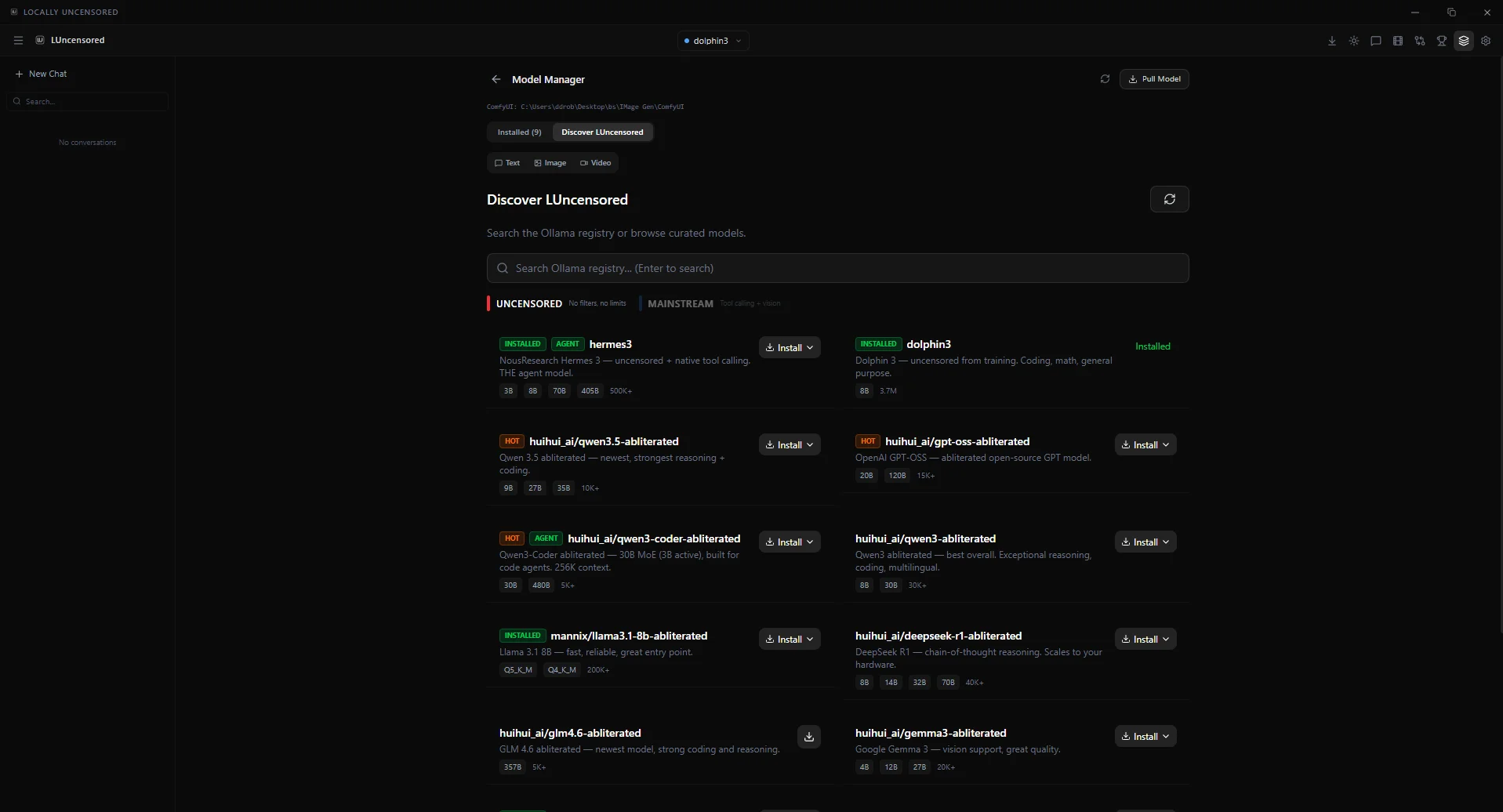The image size is (1503, 812).
Task: Open the trophy benchmark icon
Action: click(x=1442, y=41)
